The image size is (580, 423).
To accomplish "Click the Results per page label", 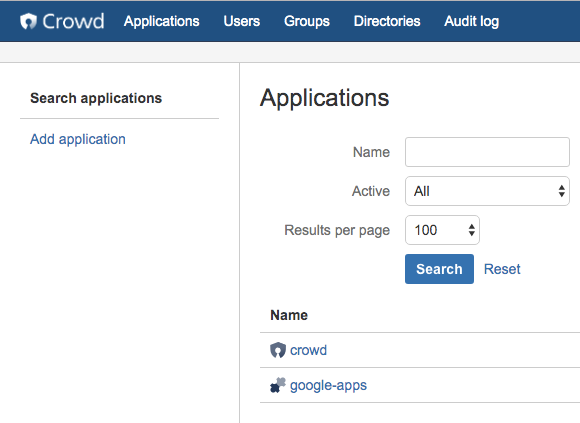I will point(337,230).
